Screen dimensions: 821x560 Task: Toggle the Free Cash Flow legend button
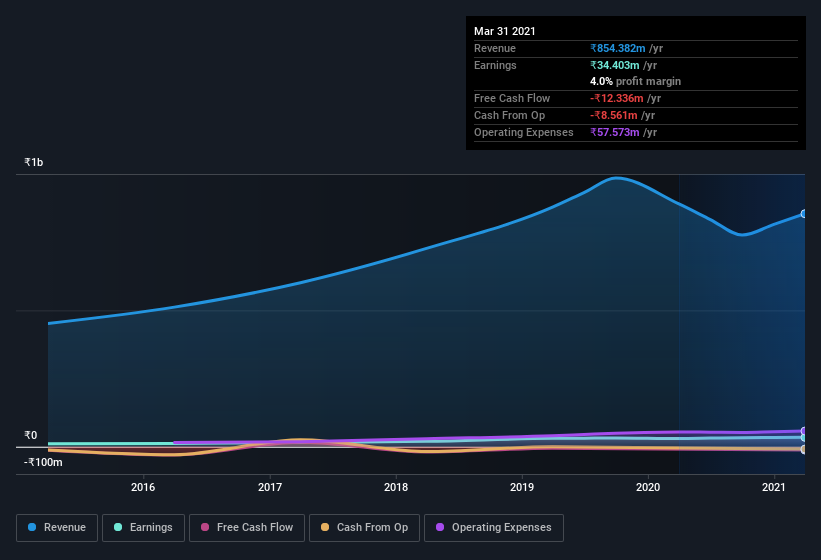(247, 528)
